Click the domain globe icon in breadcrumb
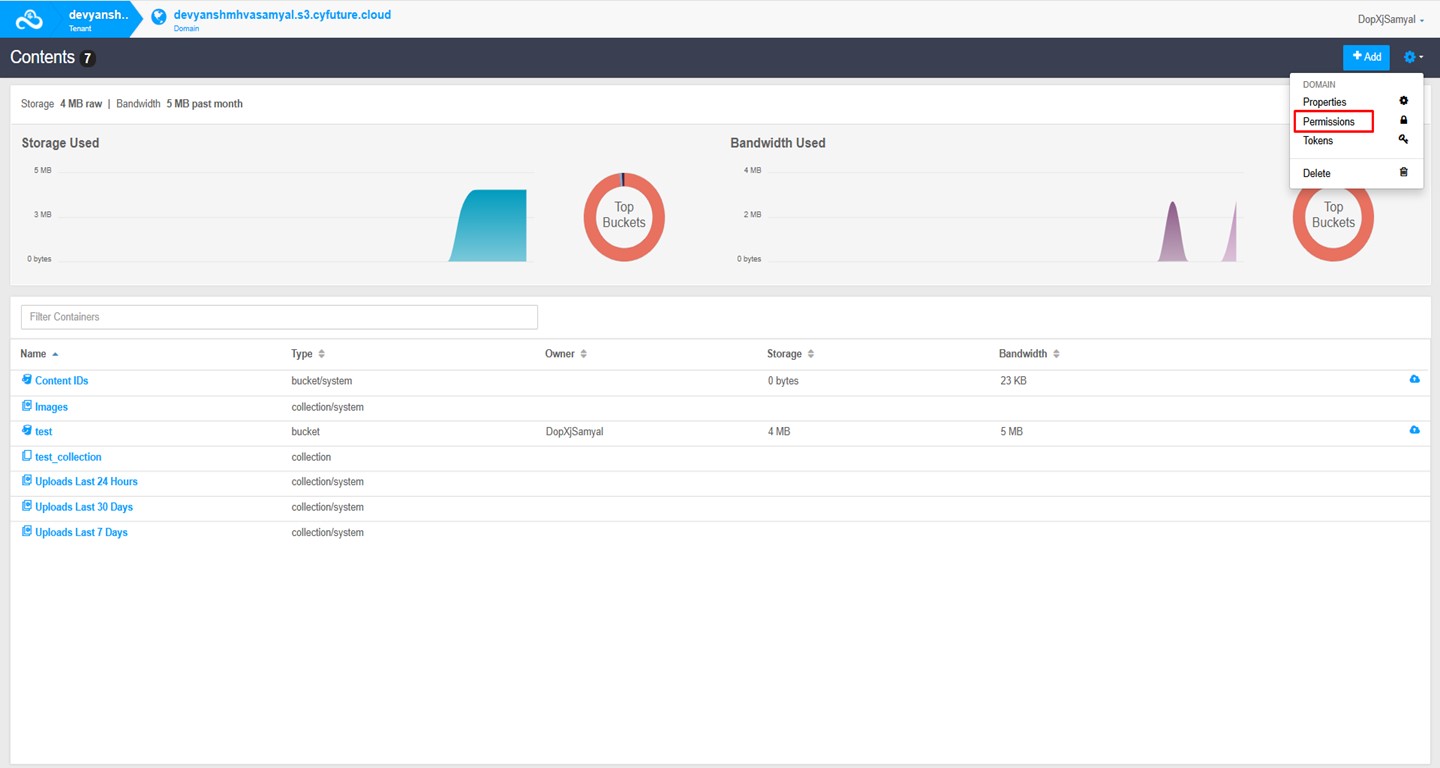Screen dimensions: 1440x768 158,18
